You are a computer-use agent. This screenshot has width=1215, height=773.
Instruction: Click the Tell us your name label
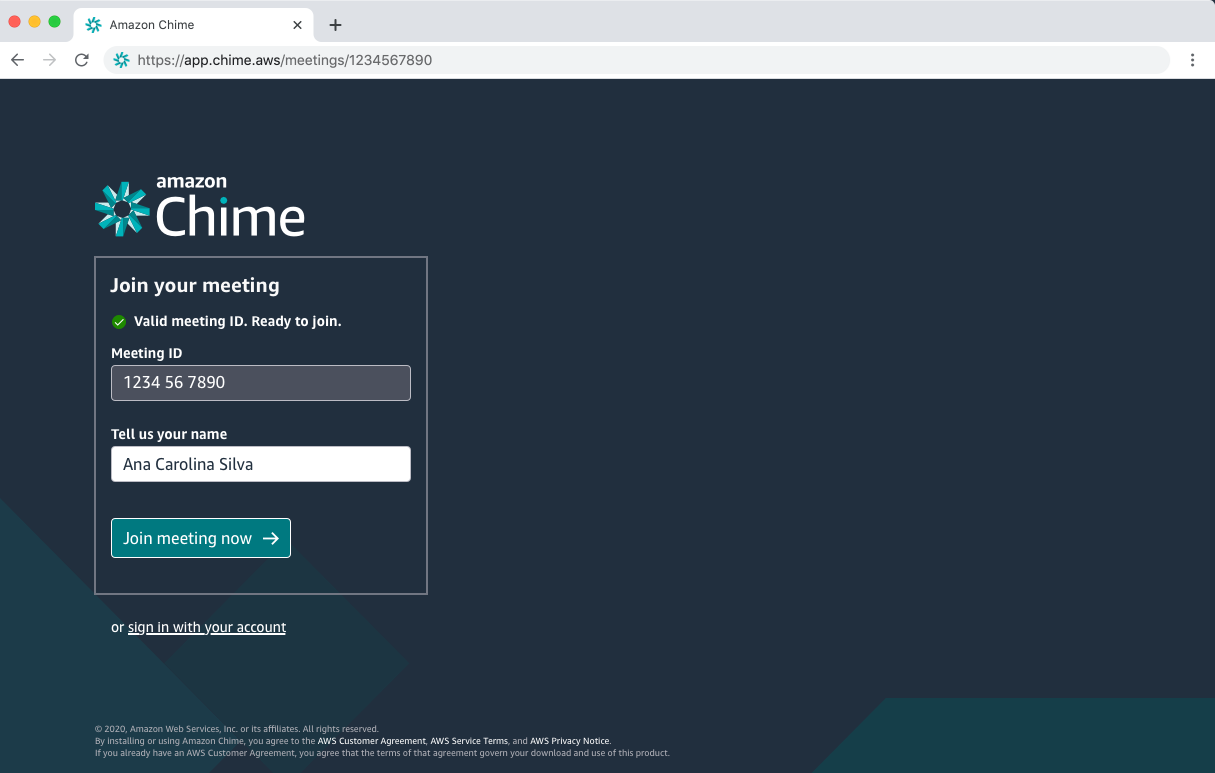[x=169, y=434]
